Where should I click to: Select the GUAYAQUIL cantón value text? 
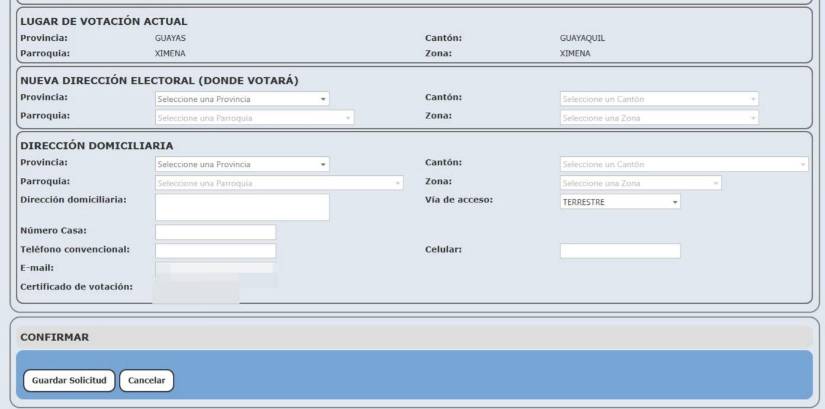[582, 38]
